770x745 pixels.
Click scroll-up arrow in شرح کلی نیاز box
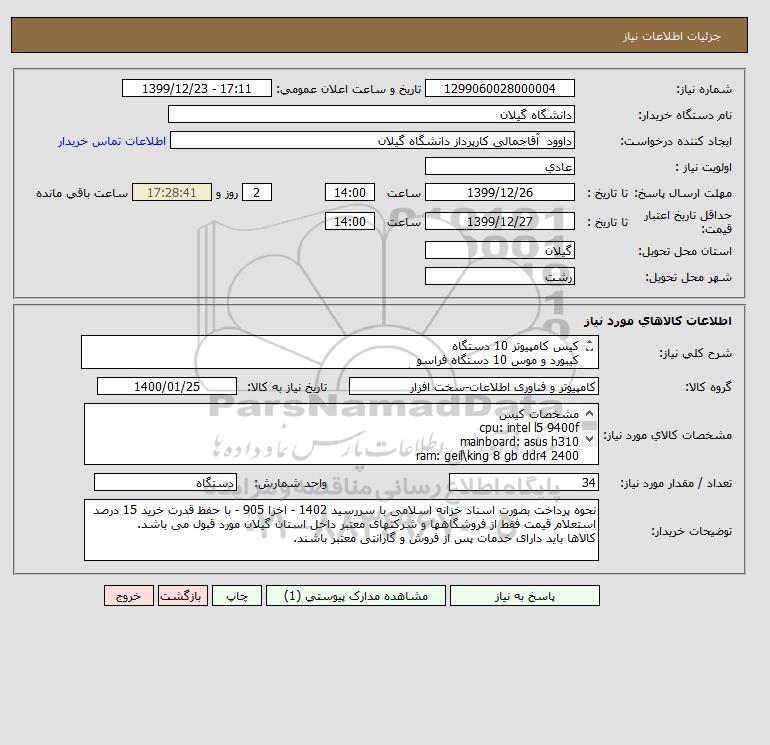(x=590, y=343)
